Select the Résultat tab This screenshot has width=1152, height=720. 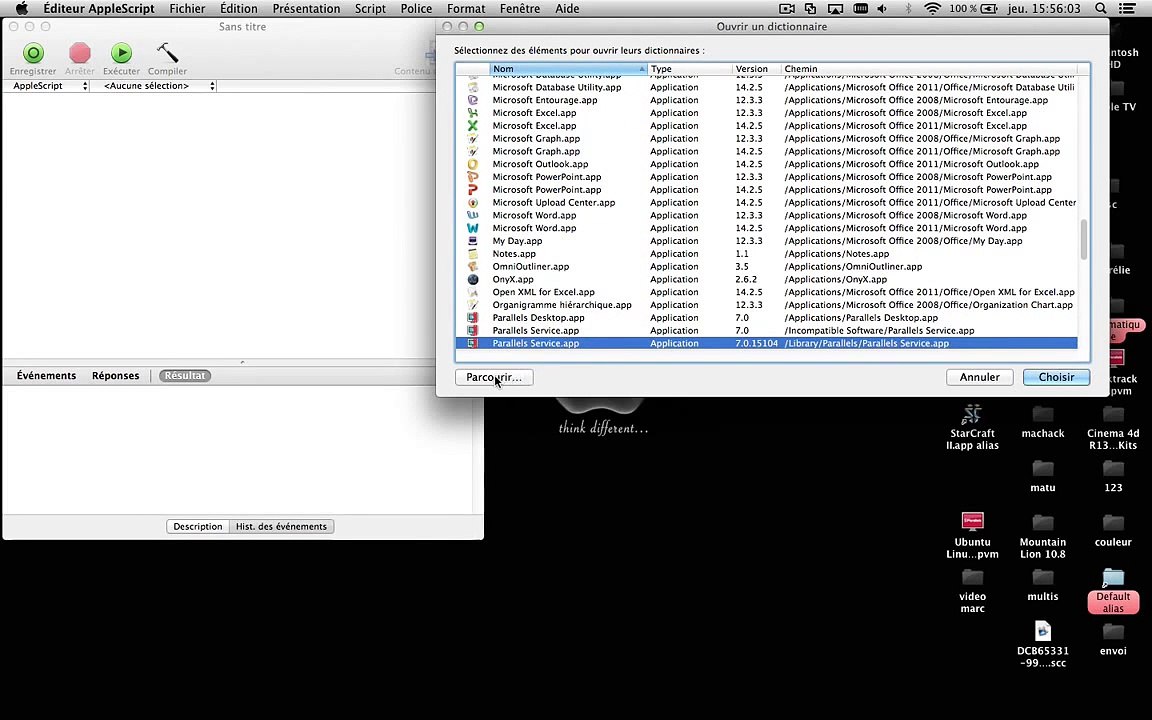tap(185, 375)
